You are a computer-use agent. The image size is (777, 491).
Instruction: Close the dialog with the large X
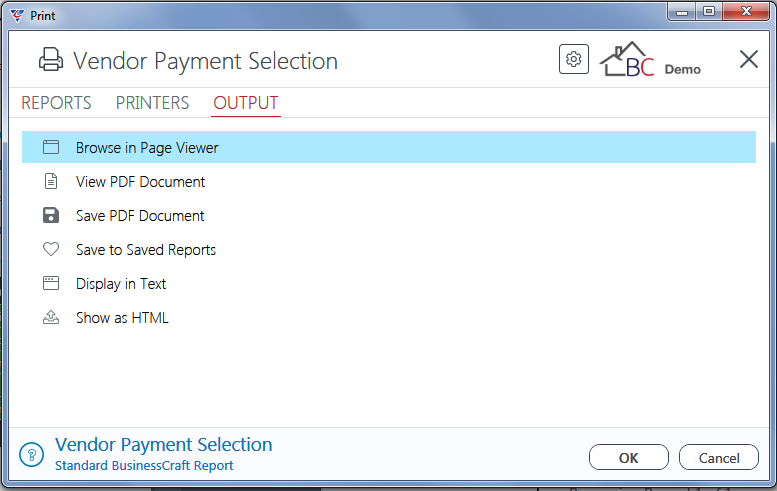click(x=748, y=59)
